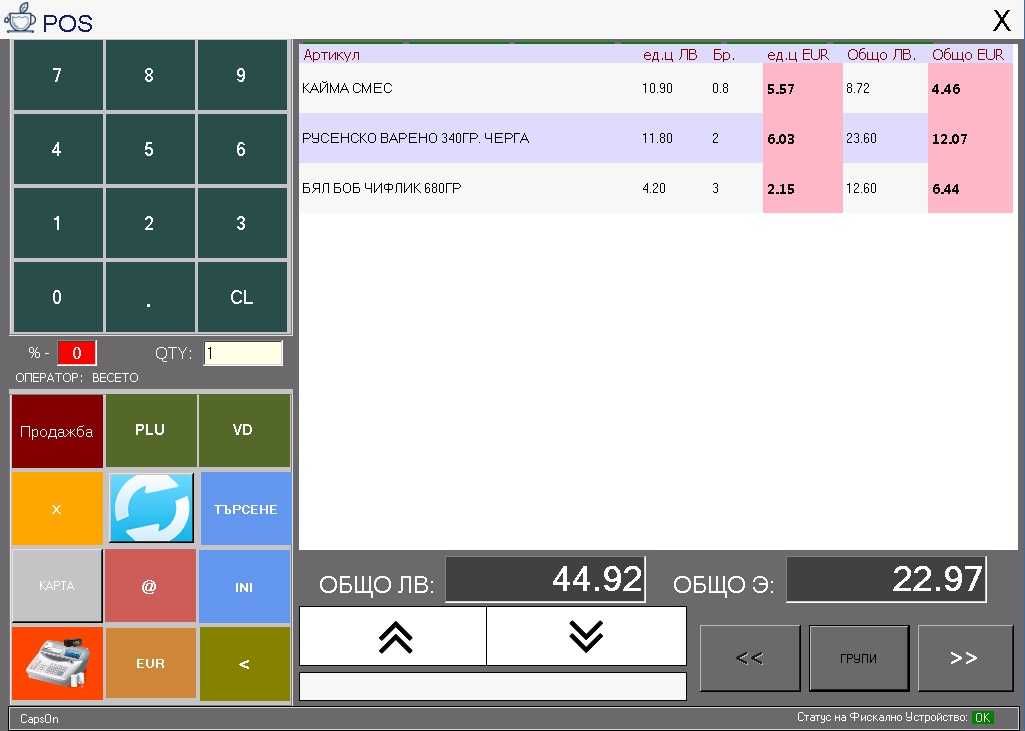This screenshot has height=731, width=1025.
Task: Click the empty input bar below arrows
Action: [493, 687]
